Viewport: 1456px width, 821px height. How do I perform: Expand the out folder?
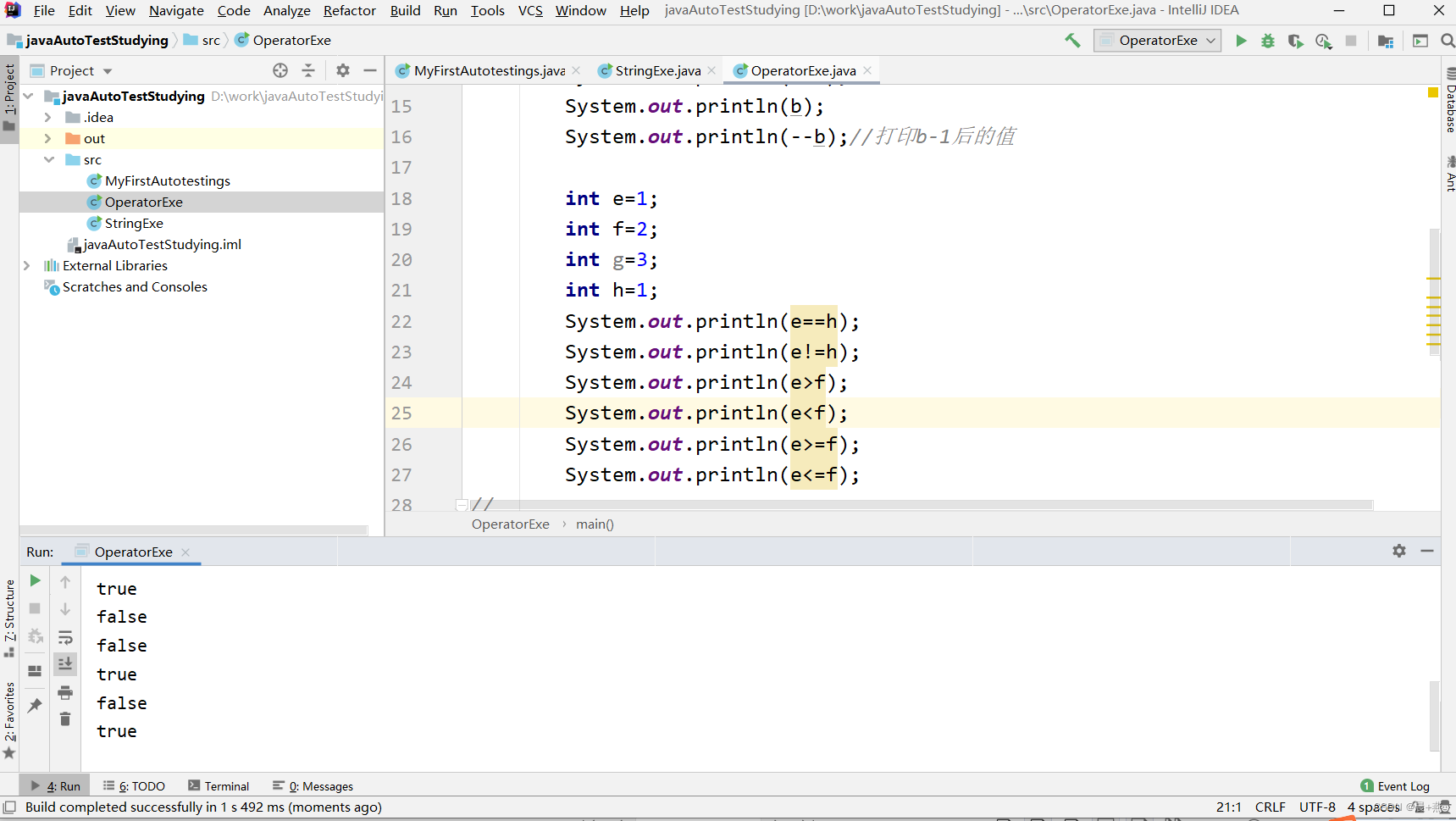pos(48,138)
